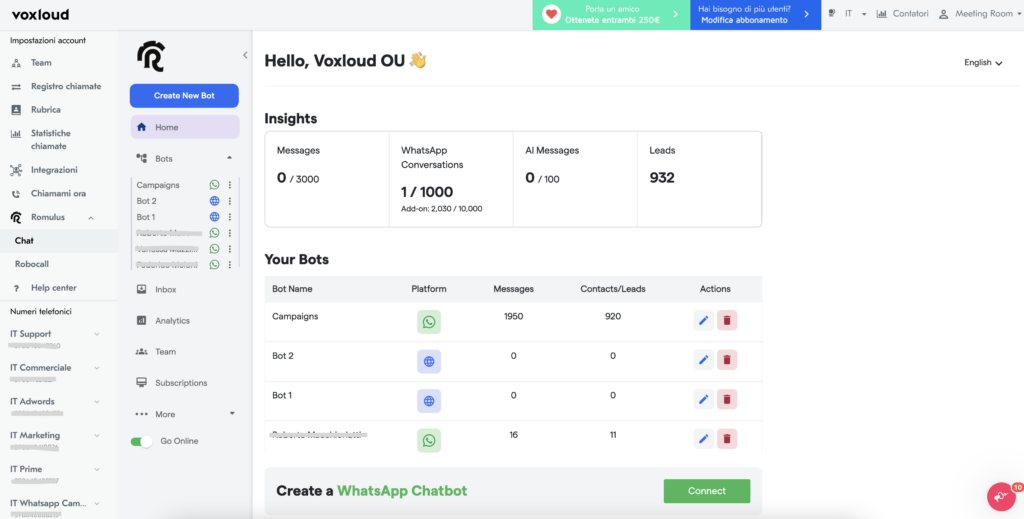Open Chiamami ora in the sidebar
The height and width of the screenshot is (519, 1024).
[x=59, y=194]
